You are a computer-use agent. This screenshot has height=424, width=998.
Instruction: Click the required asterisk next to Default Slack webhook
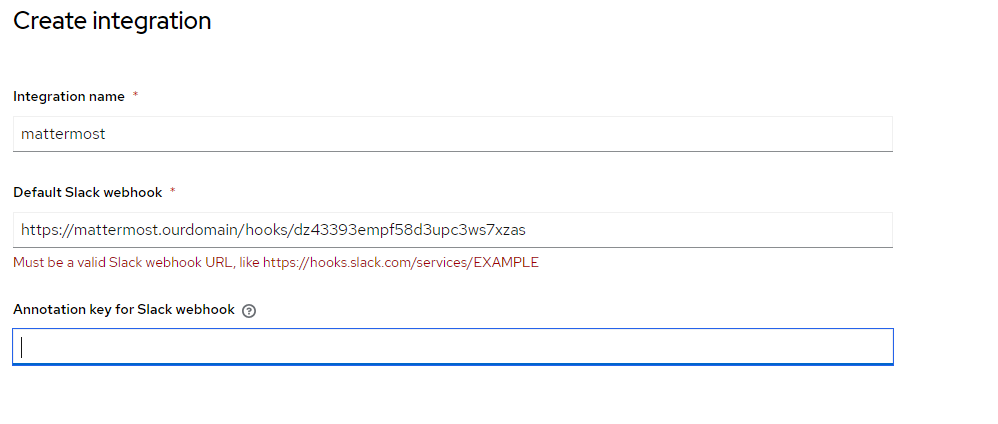pos(172,192)
